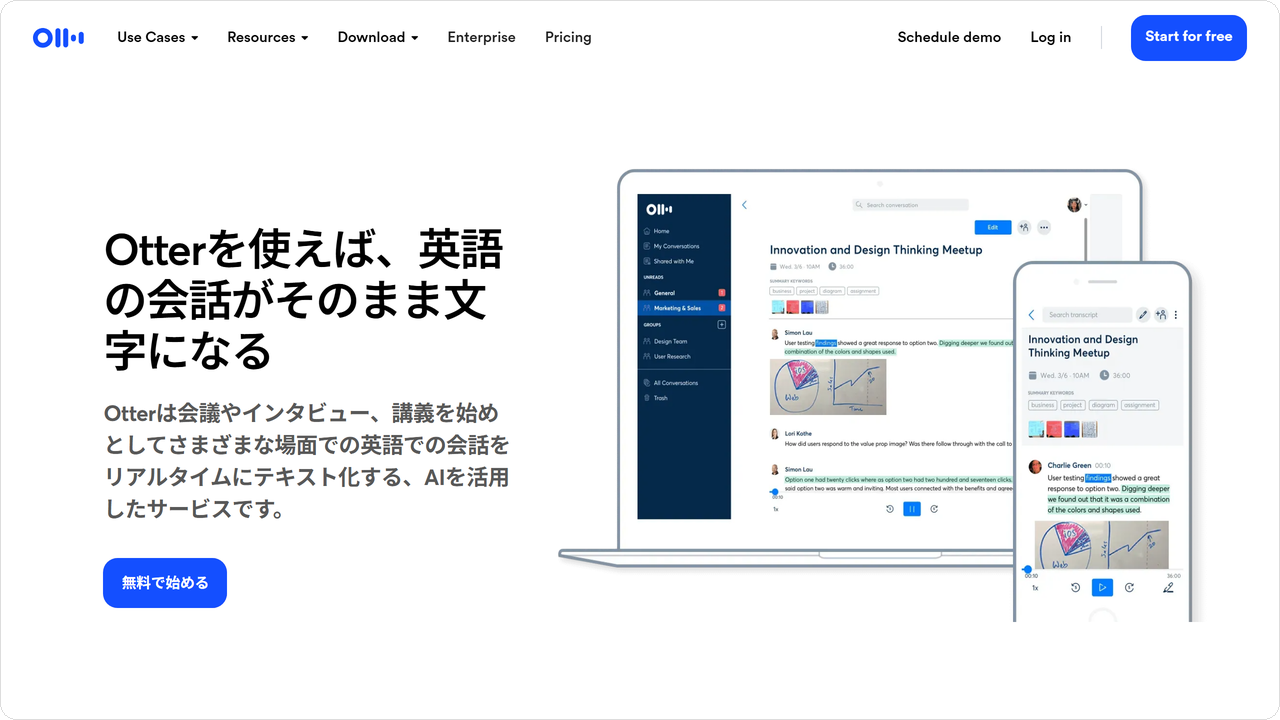The height and width of the screenshot is (720, 1280).
Task: Click the pencil edit icon in phone mockup
Action: (x=1143, y=315)
